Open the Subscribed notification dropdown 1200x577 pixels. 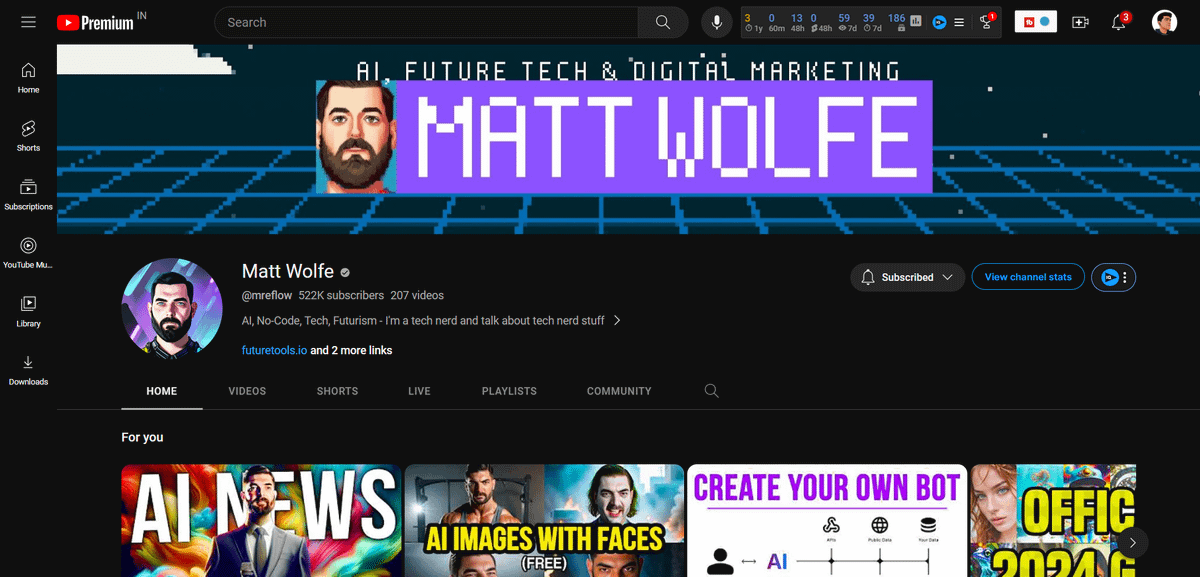[907, 277]
